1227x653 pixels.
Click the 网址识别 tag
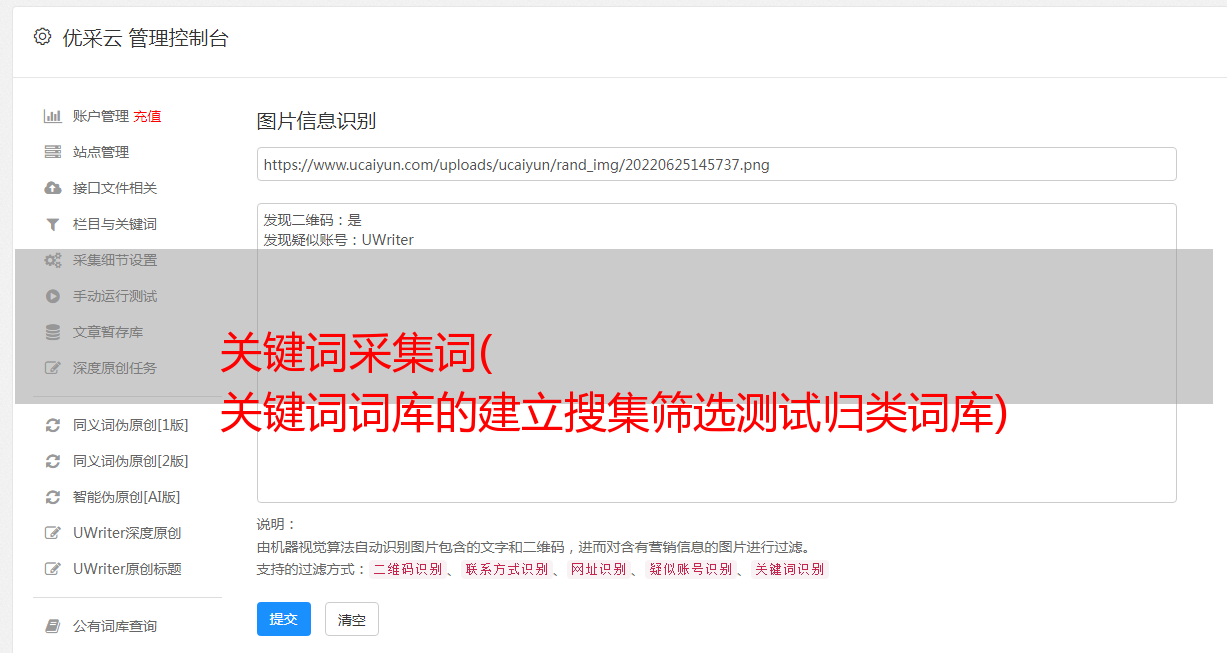pos(598,569)
